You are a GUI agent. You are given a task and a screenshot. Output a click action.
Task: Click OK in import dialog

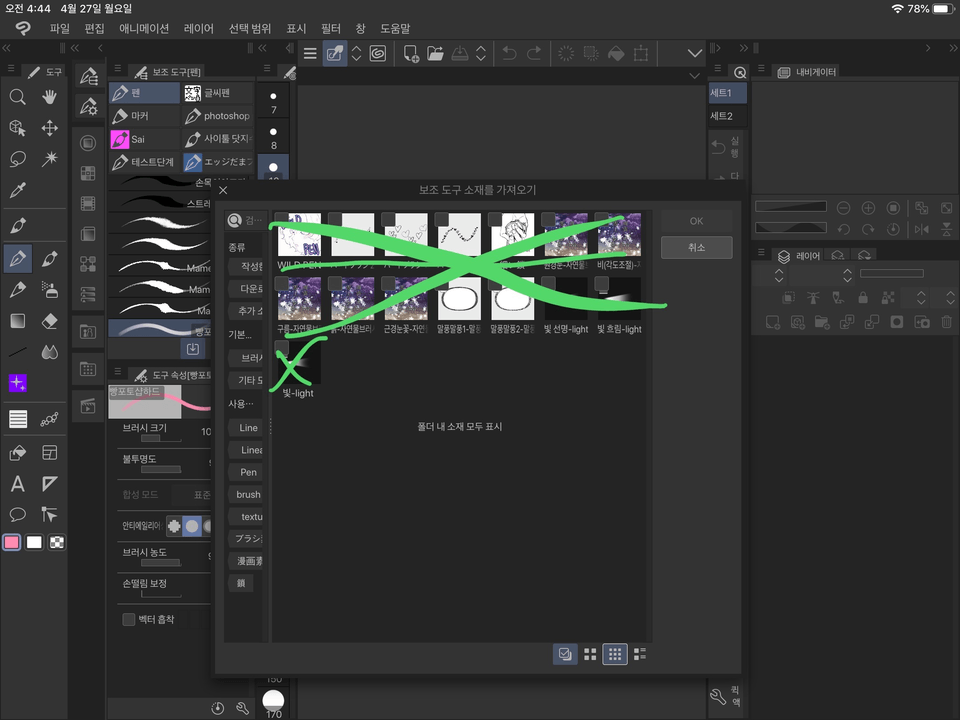(x=696, y=221)
